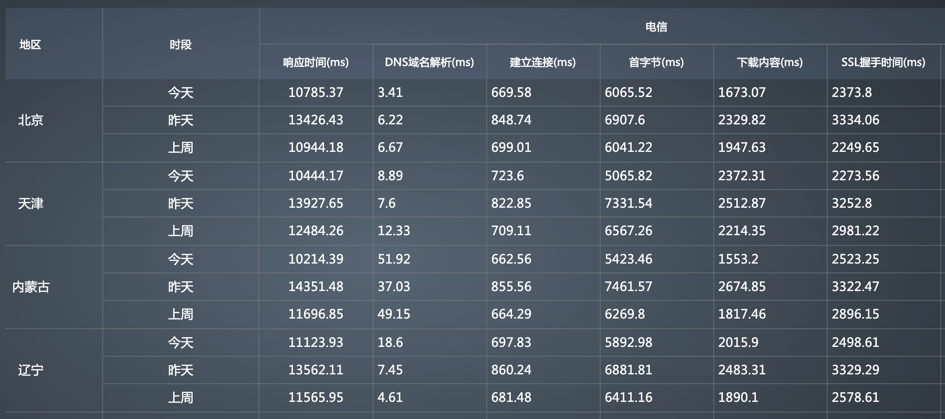Click first byte value 5892.98
This screenshot has height=419, width=945.
click(629, 342)
